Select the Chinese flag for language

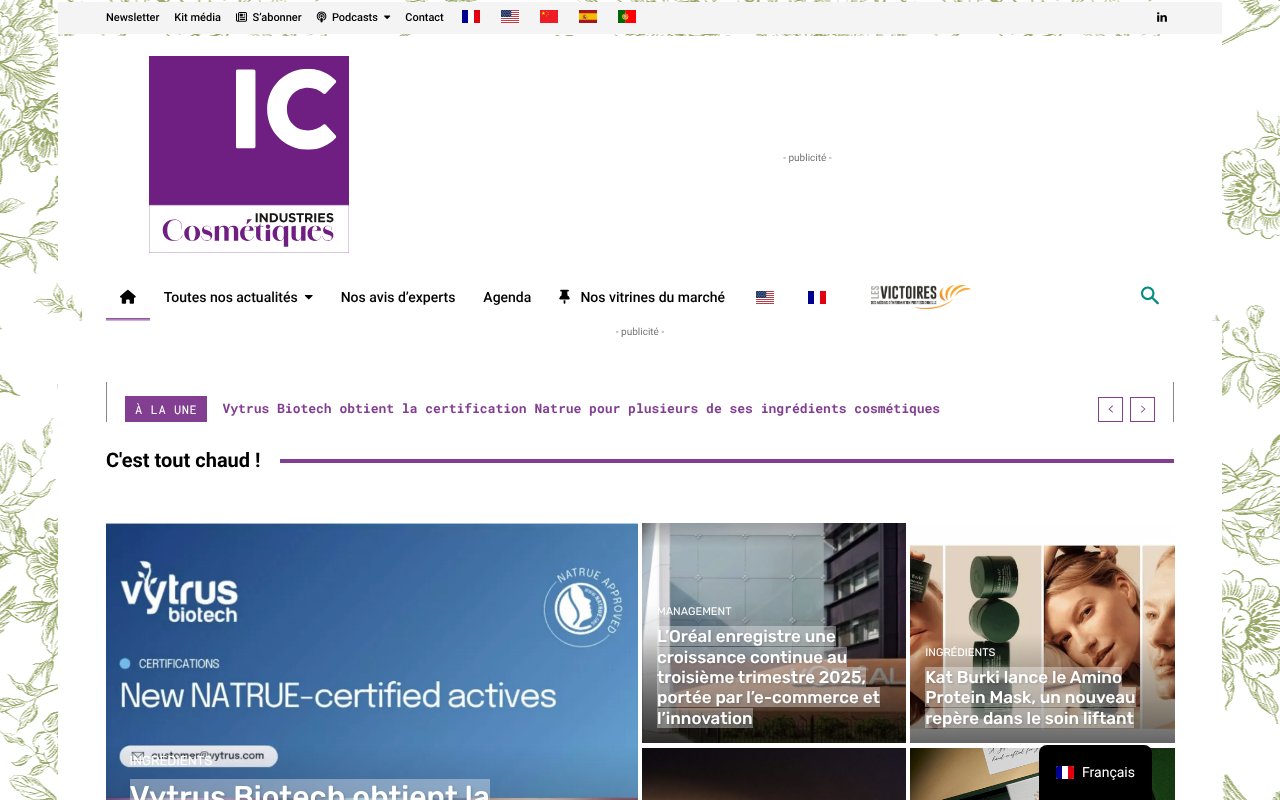pos(548,16)
